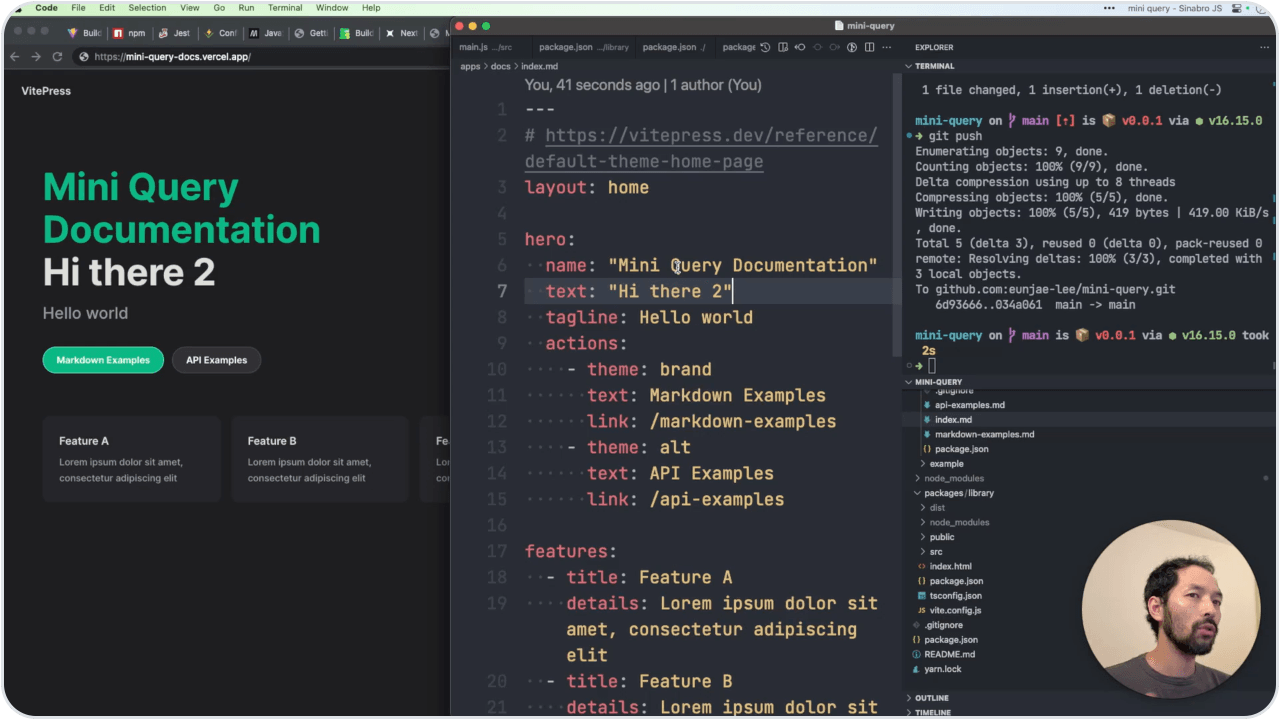Open editor more actions ellipsis
1280x720 pixels.
point(887,47)
